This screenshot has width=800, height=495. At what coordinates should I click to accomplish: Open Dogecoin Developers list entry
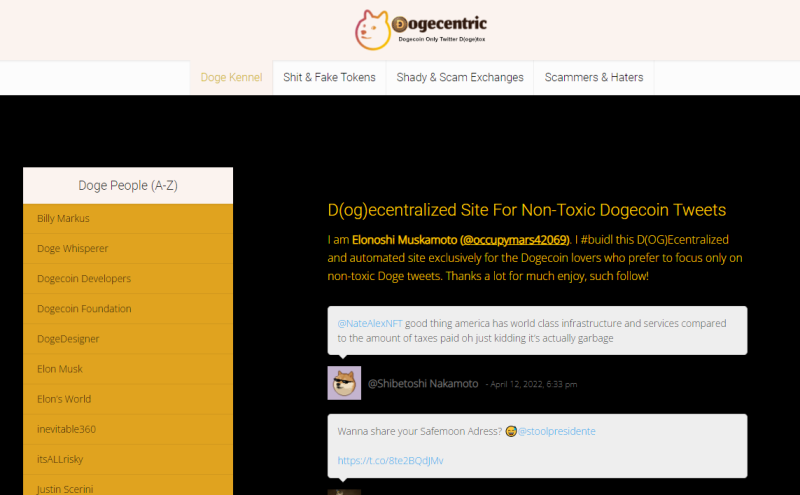[128, 279]
